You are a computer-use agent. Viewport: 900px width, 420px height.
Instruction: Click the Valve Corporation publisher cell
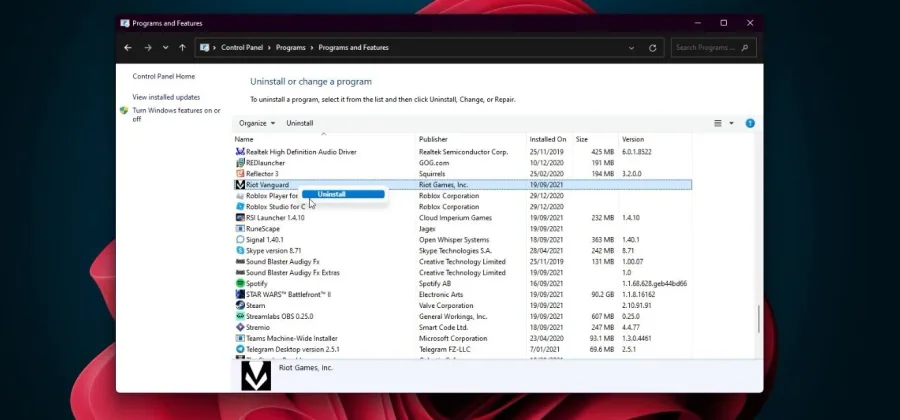point(446,305)
